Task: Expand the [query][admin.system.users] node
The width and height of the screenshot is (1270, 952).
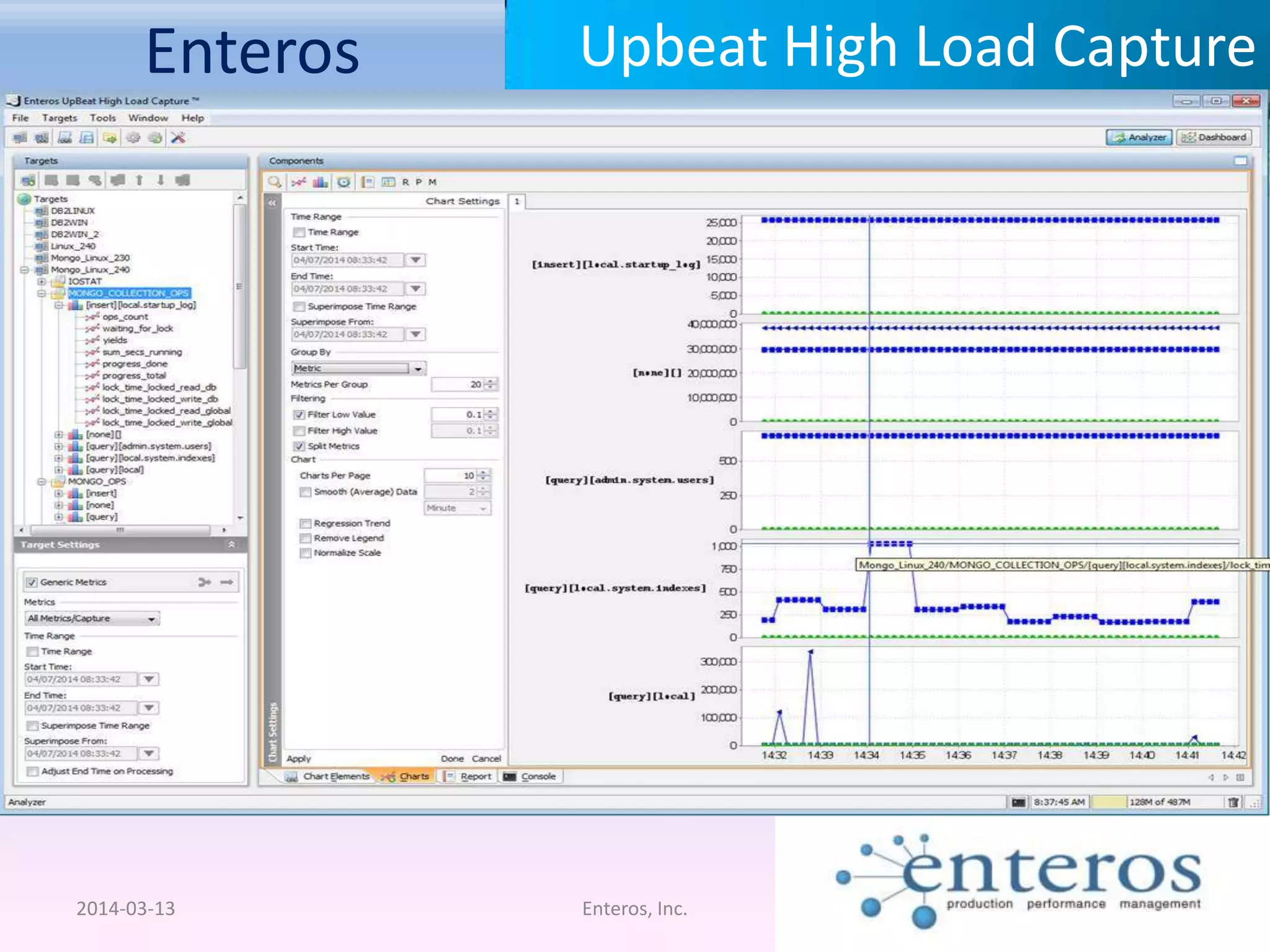Action: point(59,446)
